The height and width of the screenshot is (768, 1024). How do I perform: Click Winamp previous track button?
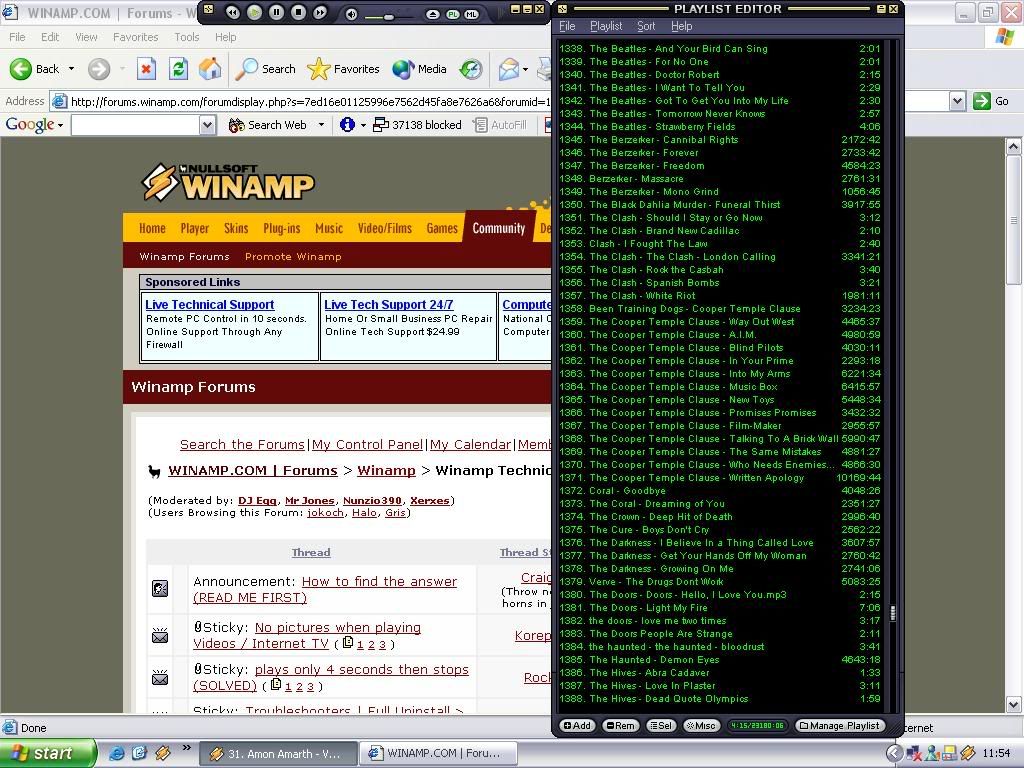[232, 12]
